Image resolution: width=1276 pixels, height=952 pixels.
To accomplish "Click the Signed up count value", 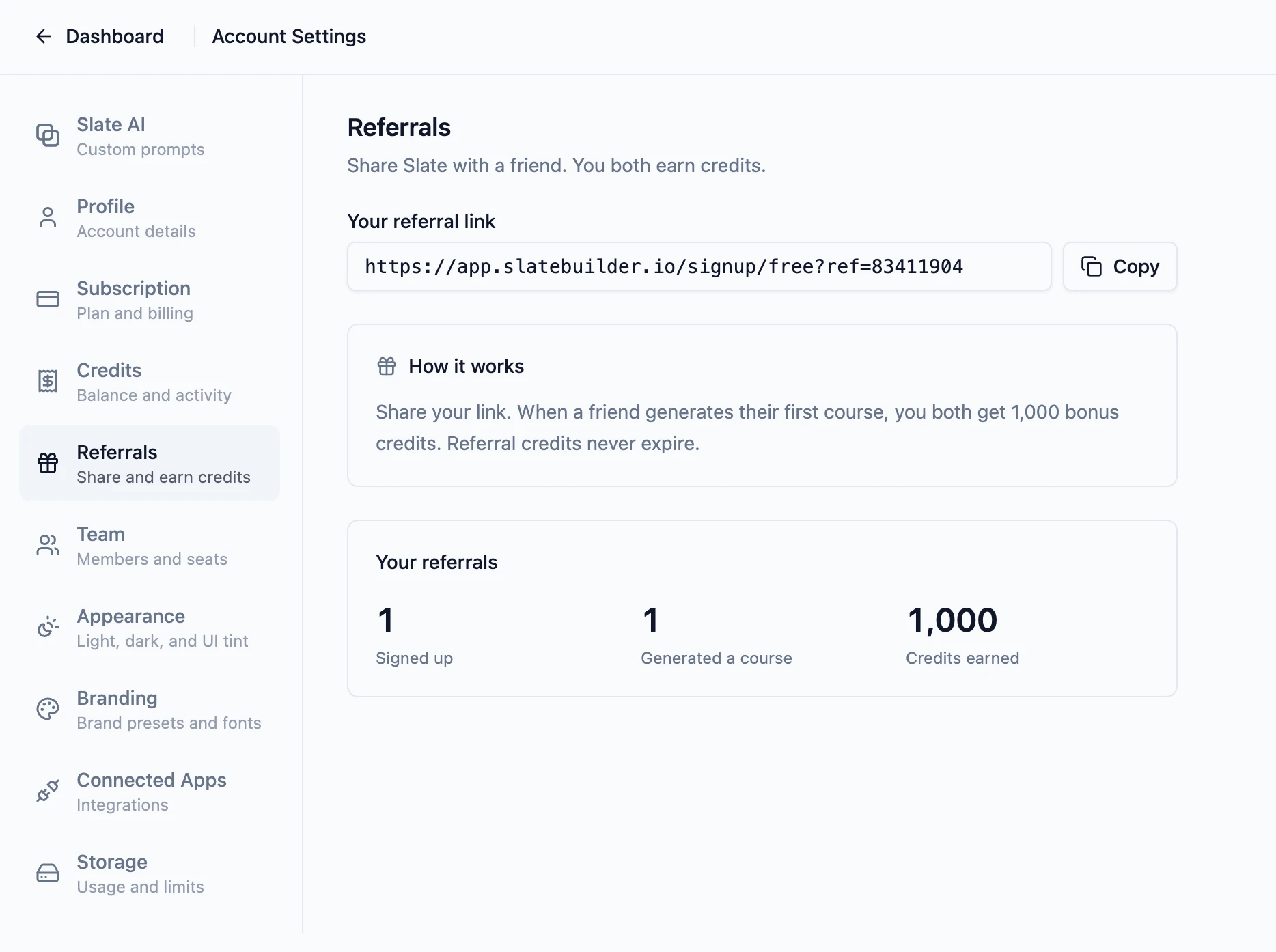I will point(386,620).
